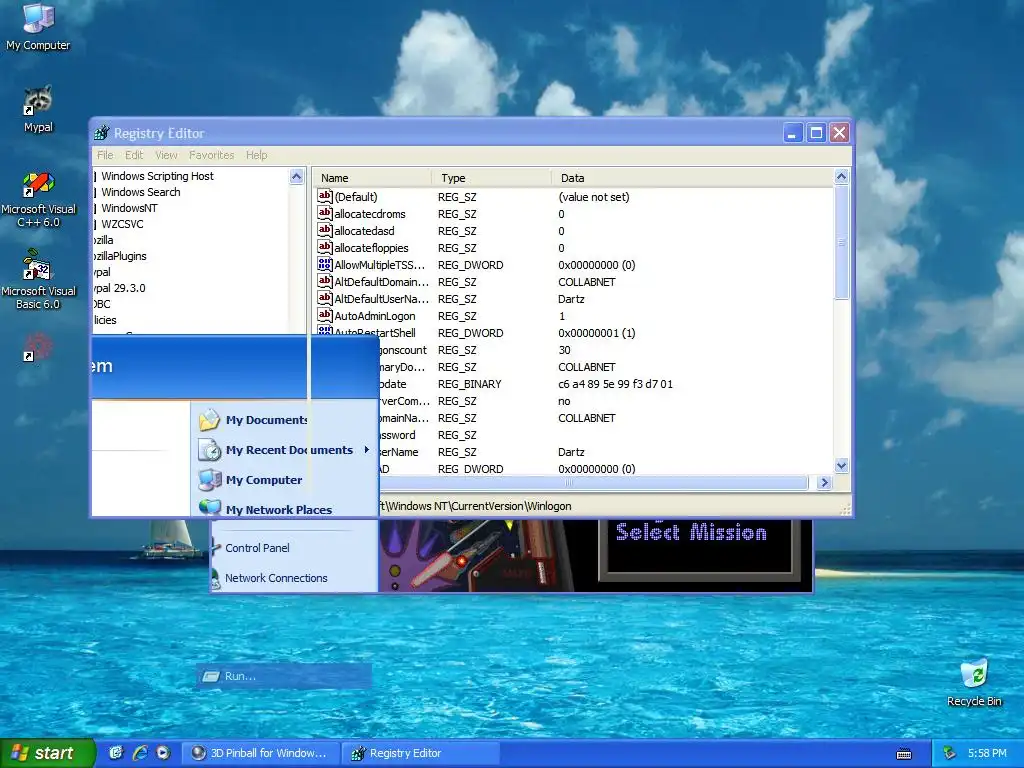
Task: Click values list scroll down arrow
Action: click(x=841, y=466)
